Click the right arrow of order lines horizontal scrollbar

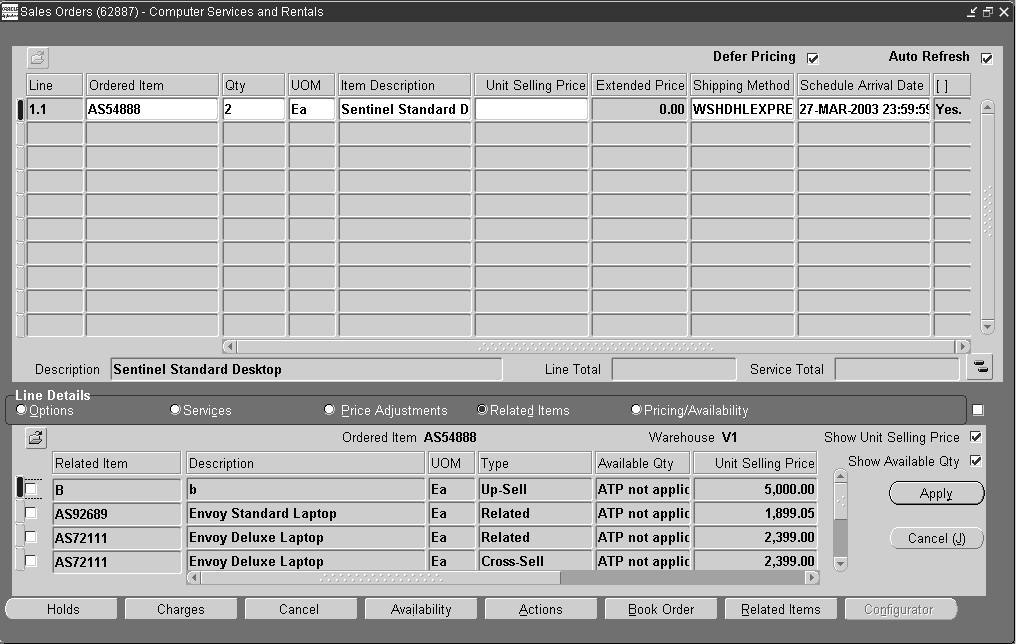pos(963,347)
